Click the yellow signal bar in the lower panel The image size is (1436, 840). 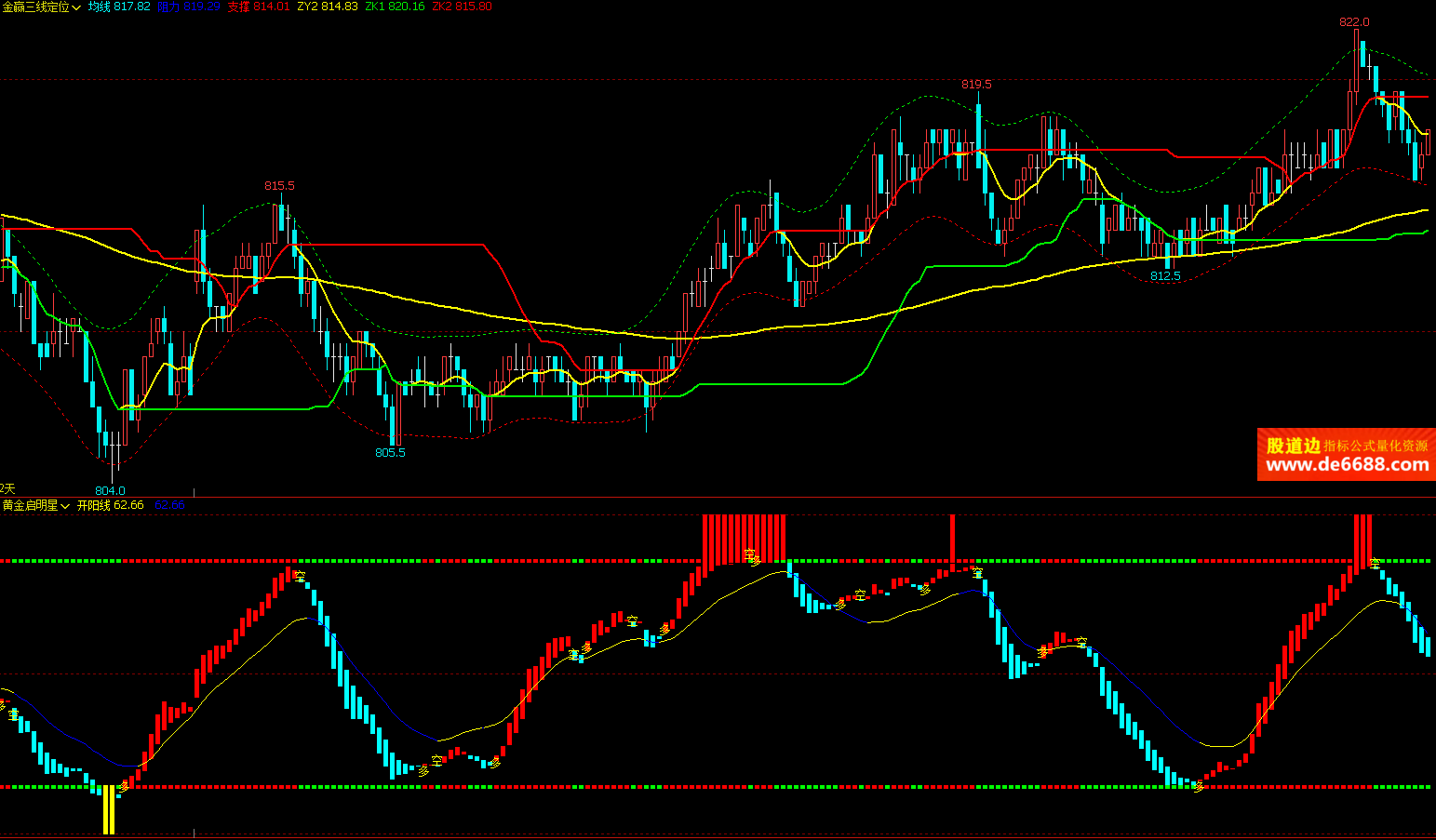click(108, 809)
